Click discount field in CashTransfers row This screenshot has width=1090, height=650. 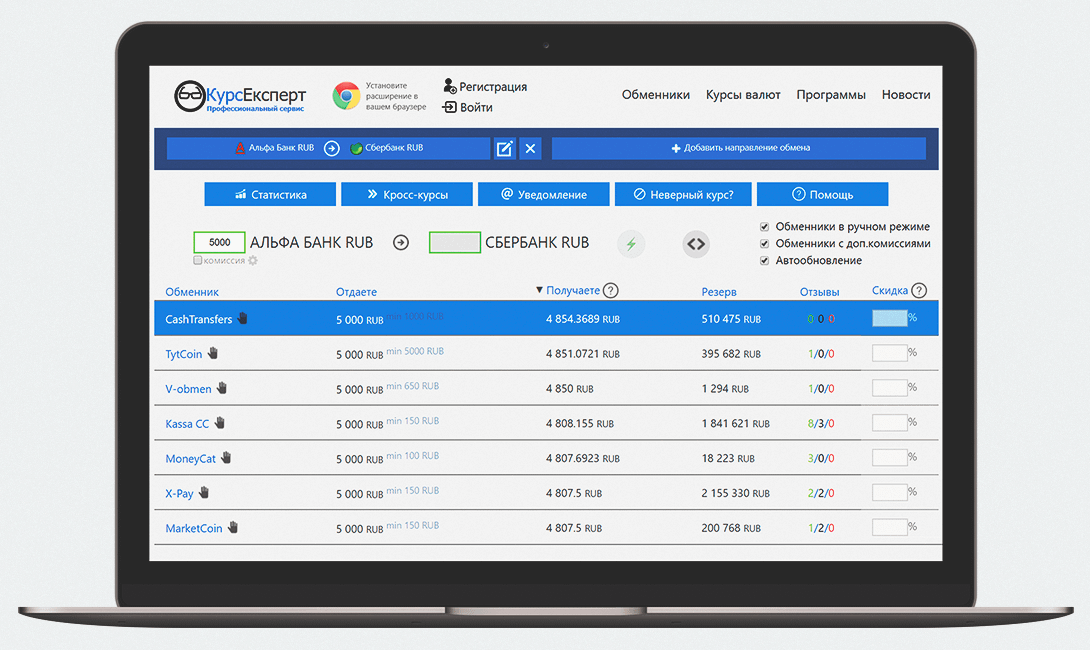890,318
